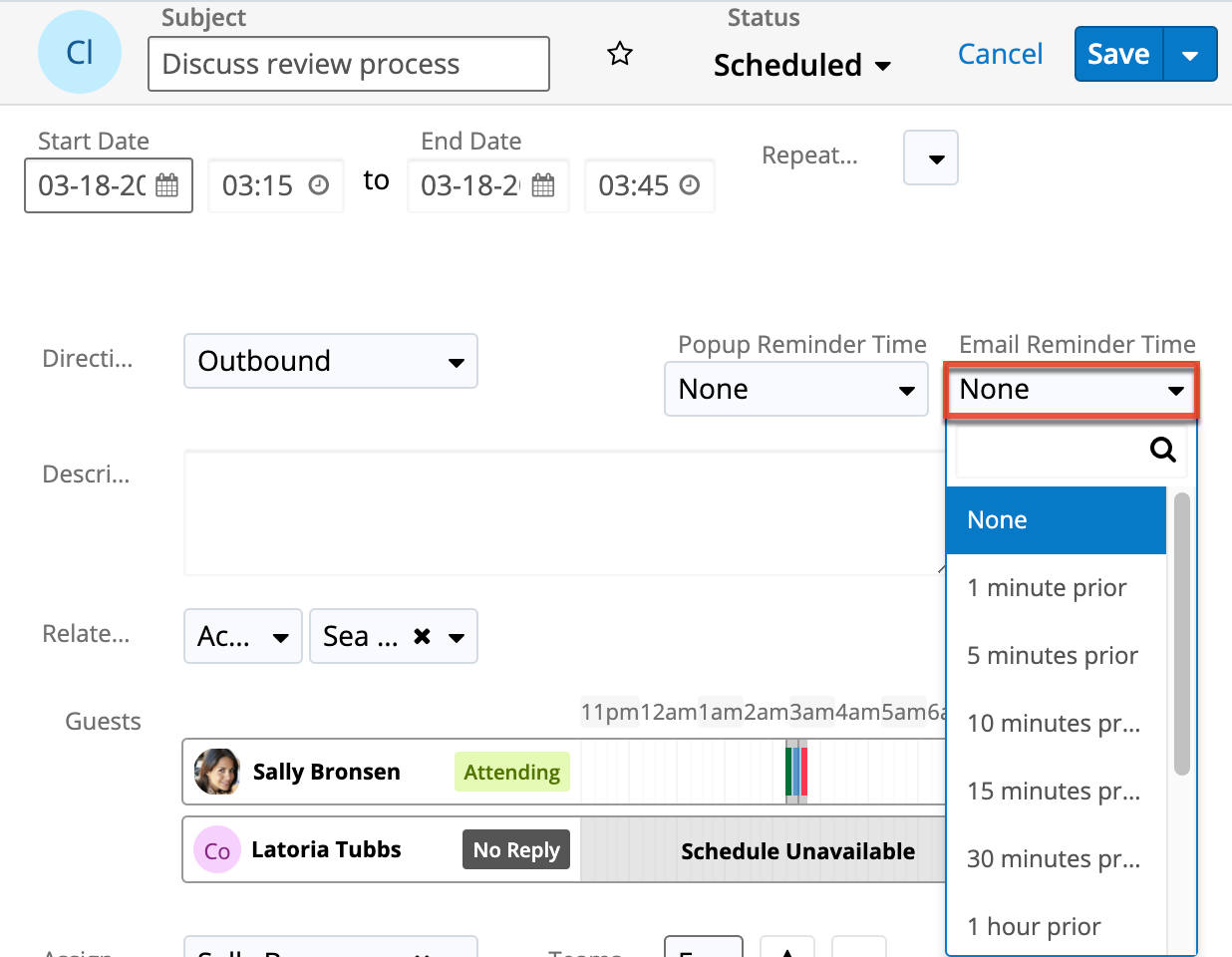Click the Save button
Viewport: 1232px width, 957px height.
point(1118,55)
